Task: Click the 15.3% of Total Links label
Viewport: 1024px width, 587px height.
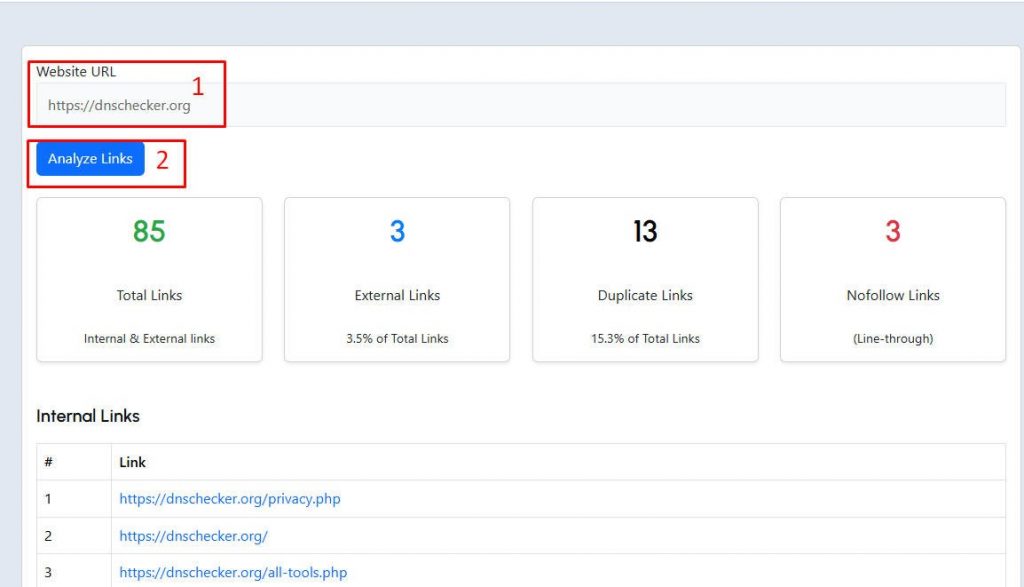Action: (x=645, y=338)
